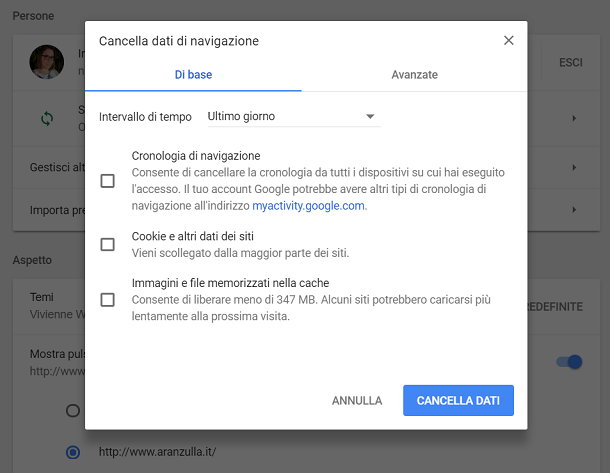Viewport: 610px width, 473px height.
Task: Expand the sync row arrow
Action: (x=574, y=118)
